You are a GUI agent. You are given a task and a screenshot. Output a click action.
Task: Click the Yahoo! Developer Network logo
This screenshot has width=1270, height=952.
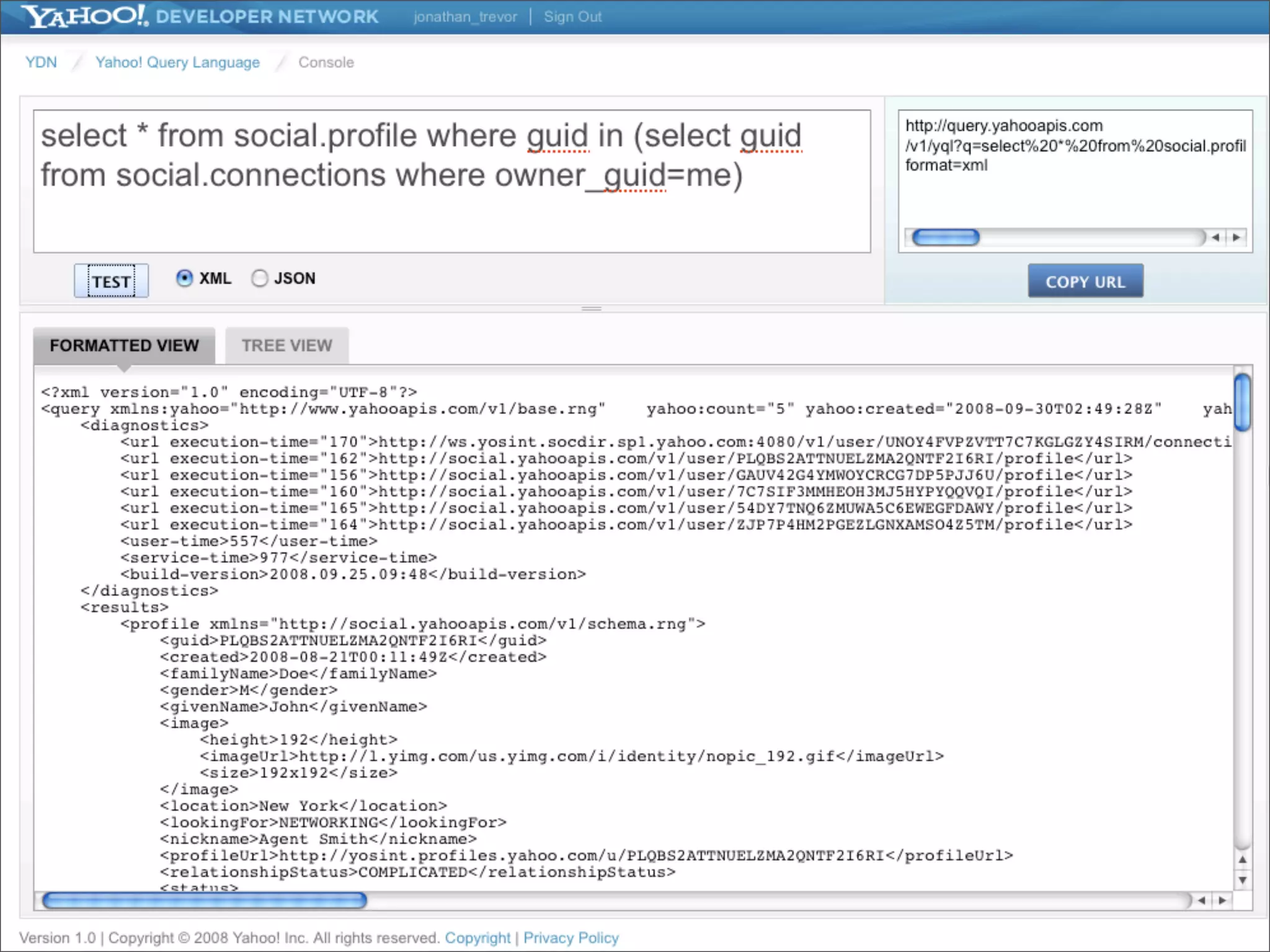200,16
